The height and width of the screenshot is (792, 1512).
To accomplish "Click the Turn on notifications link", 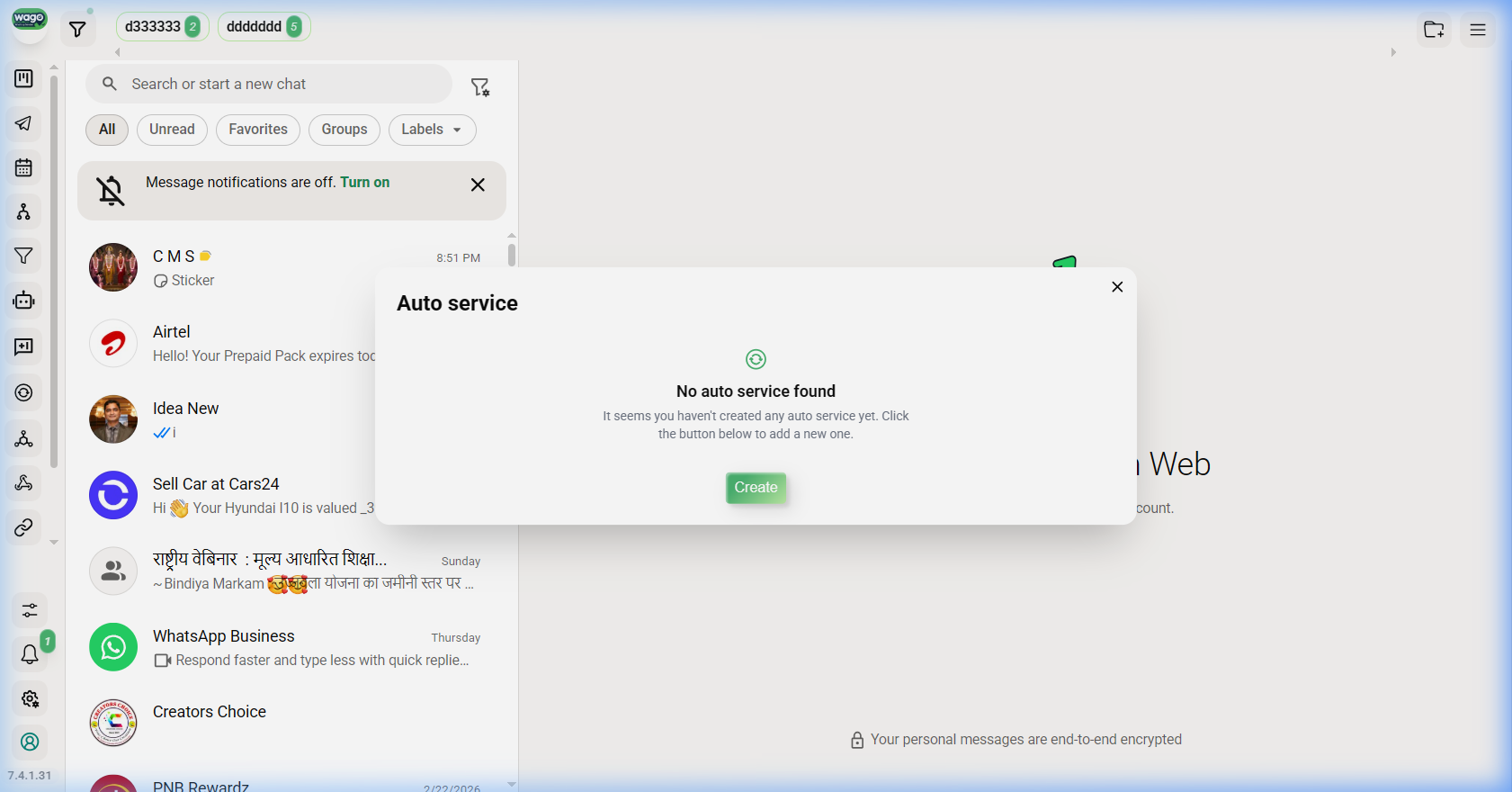I will point(364,182).
